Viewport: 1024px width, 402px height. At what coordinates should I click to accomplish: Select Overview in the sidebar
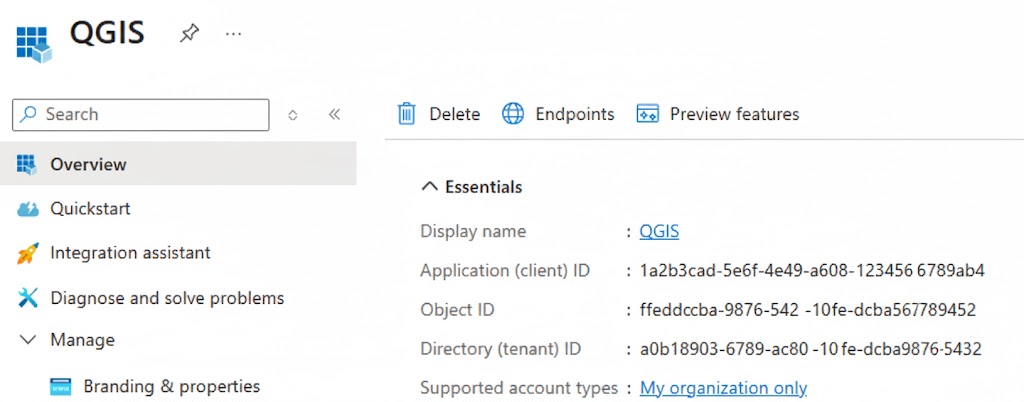178,164
